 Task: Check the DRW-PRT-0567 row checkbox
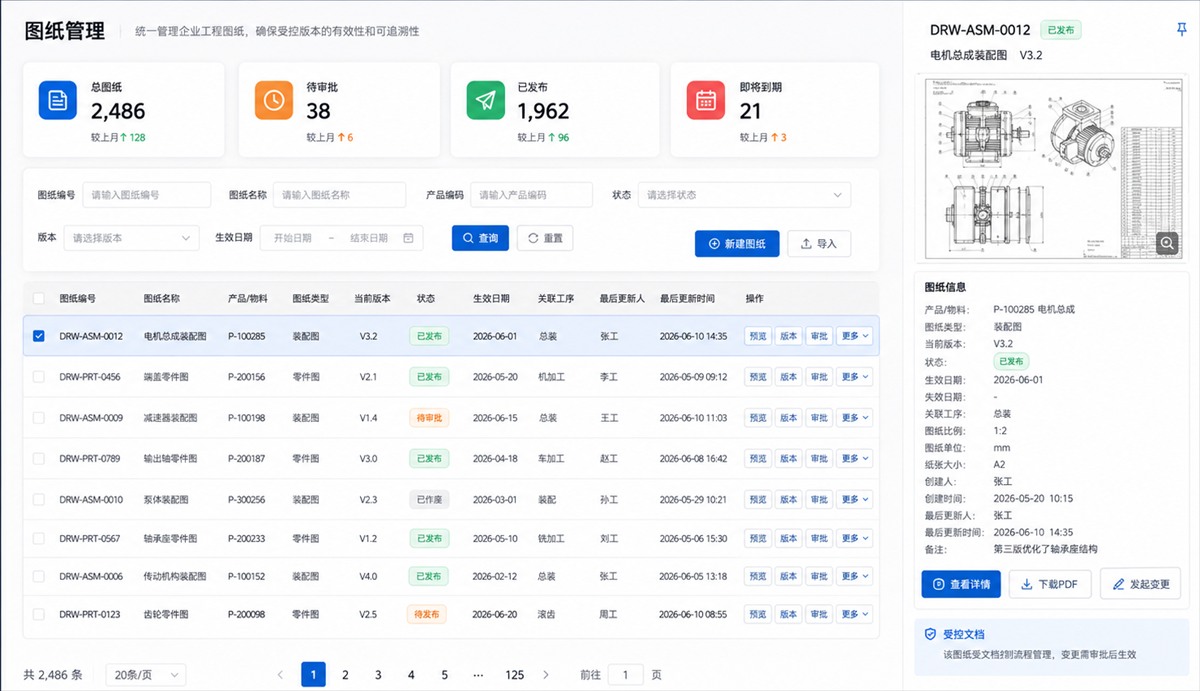click(39, 538)
